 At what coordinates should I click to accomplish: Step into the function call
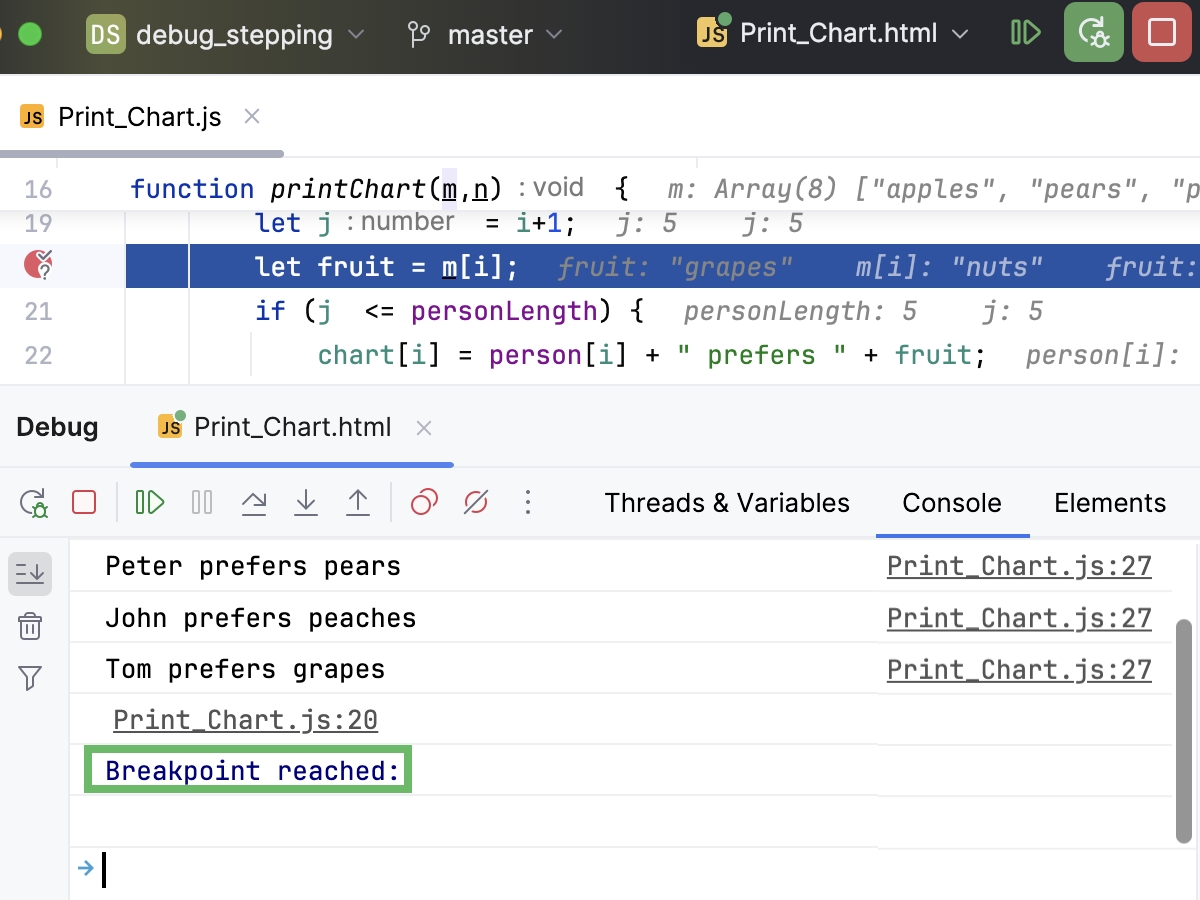(305, 502)
